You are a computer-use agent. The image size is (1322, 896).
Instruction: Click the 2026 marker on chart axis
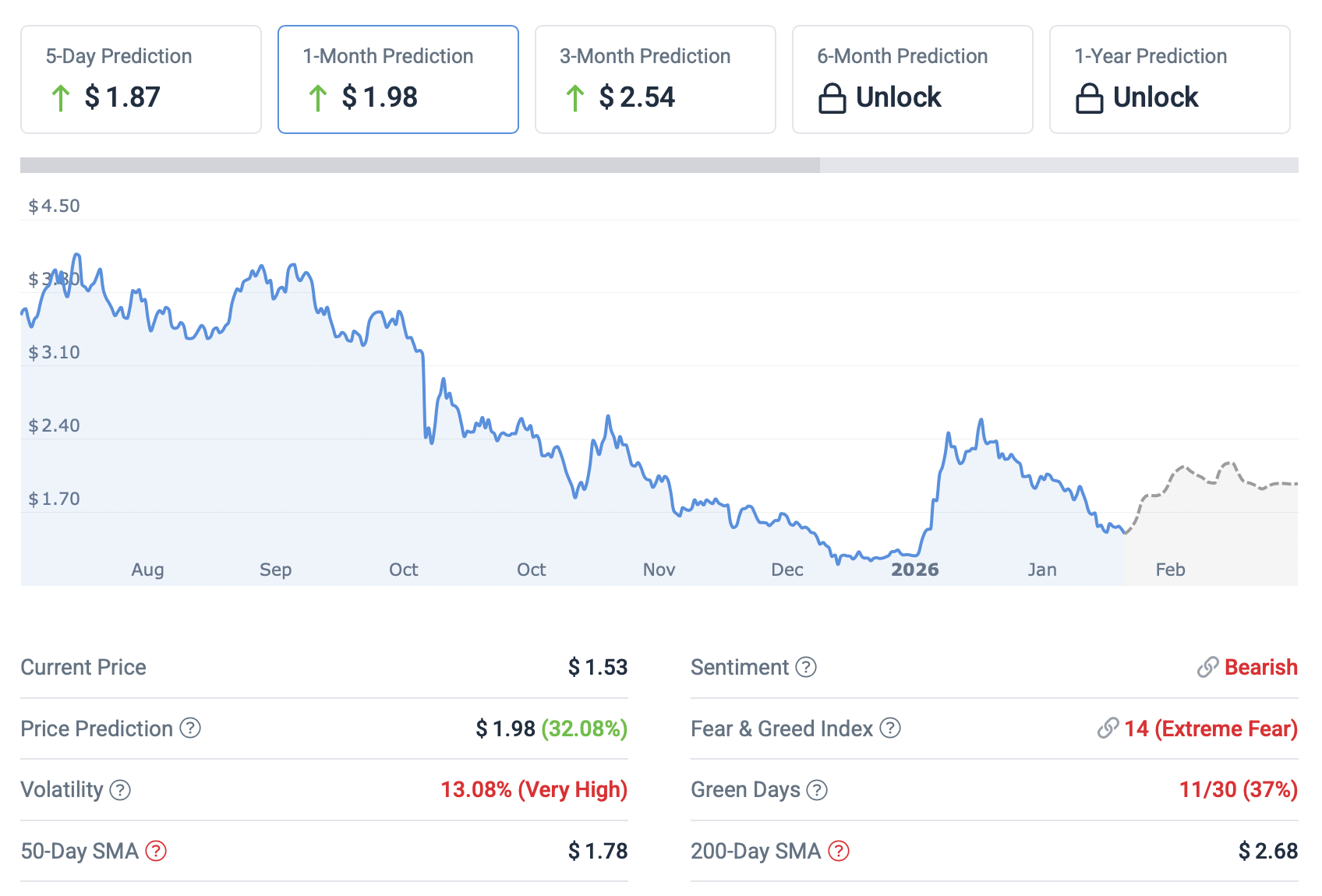tap(914, 570)
